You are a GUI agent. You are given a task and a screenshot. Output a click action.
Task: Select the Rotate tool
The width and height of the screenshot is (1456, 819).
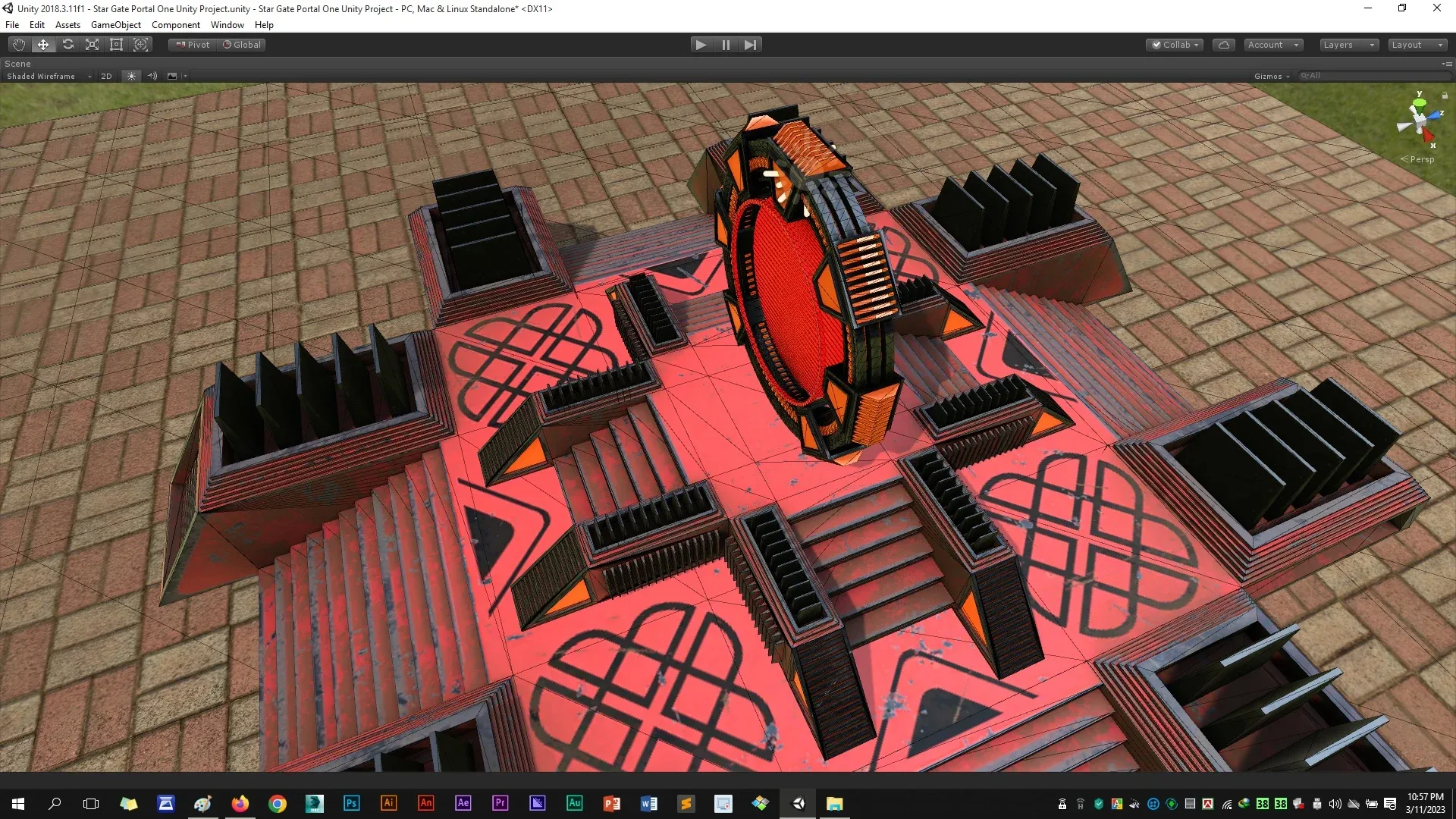coord(67,45)
